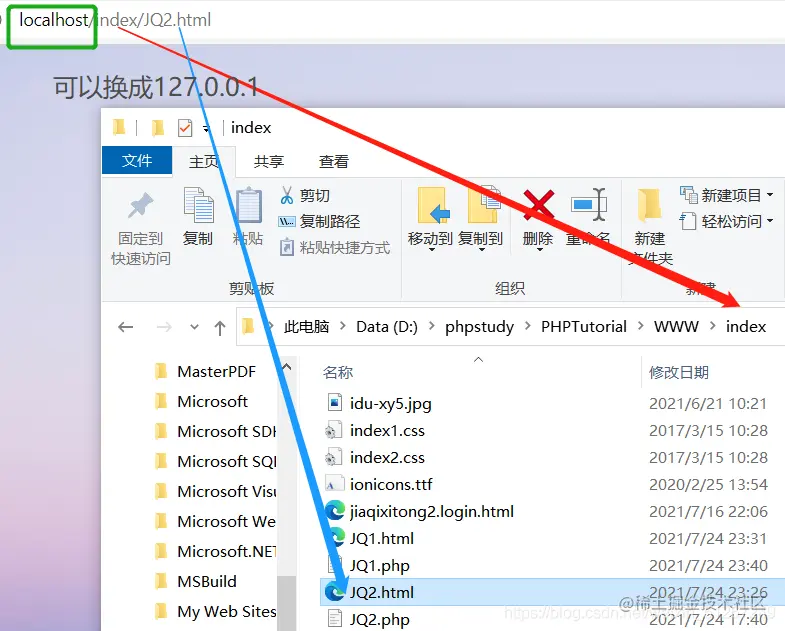
Task: Select the index1.css file
Action: coord(387,430)
